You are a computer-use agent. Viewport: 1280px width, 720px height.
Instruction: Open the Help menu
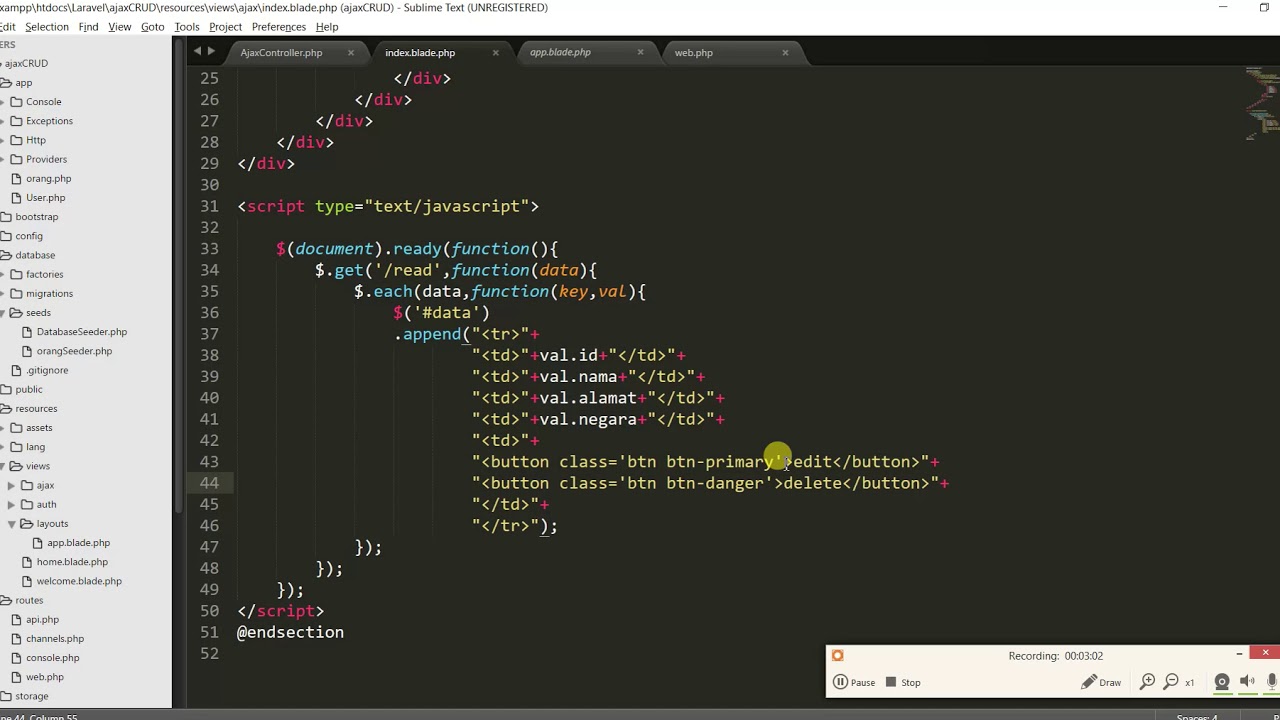[x=327, y=27]
